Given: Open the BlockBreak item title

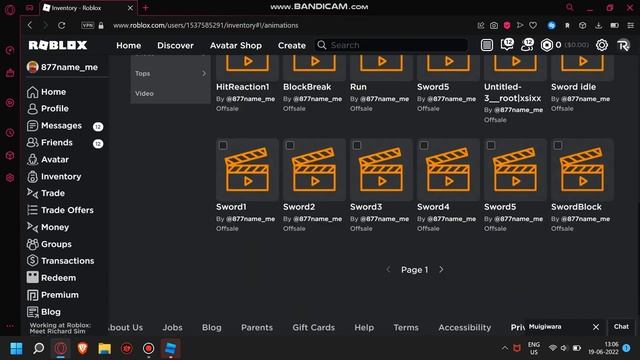Looking at the screenshot, I should click(307, 87).
